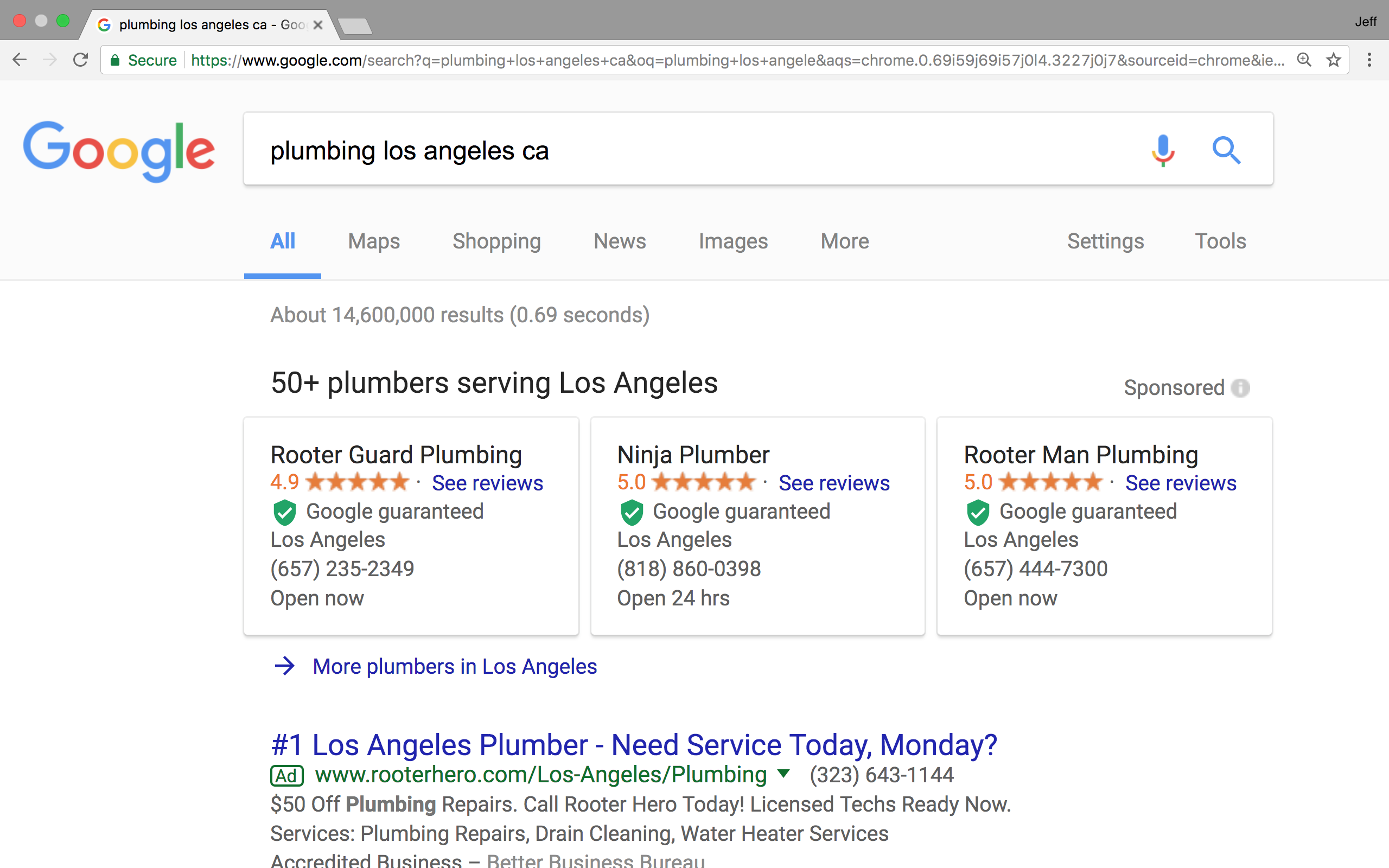This screenshot has width=1389, height=868.
Task: Click Rooter Guard Google guaranteed shield badge
Action: pos(284,512)
